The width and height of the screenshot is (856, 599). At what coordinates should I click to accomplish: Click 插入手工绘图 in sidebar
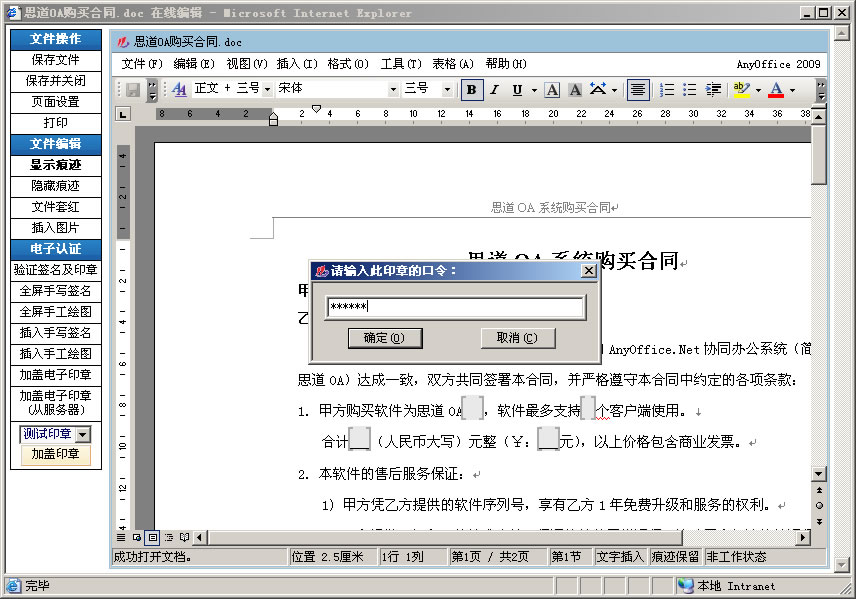(56, 354)
